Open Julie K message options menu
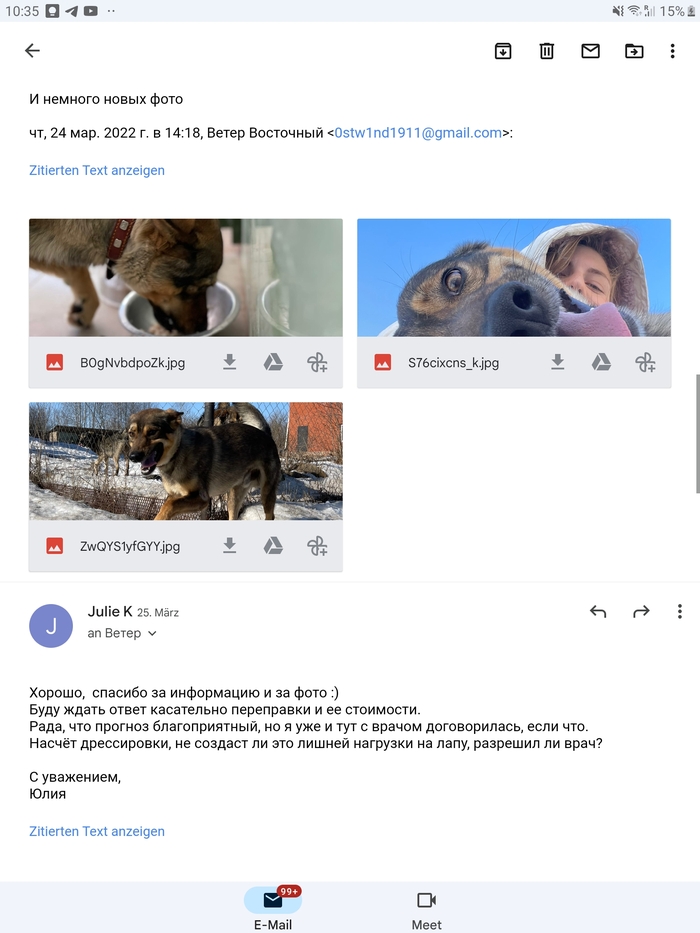This screenshot has width=700, height=933. 679,611
